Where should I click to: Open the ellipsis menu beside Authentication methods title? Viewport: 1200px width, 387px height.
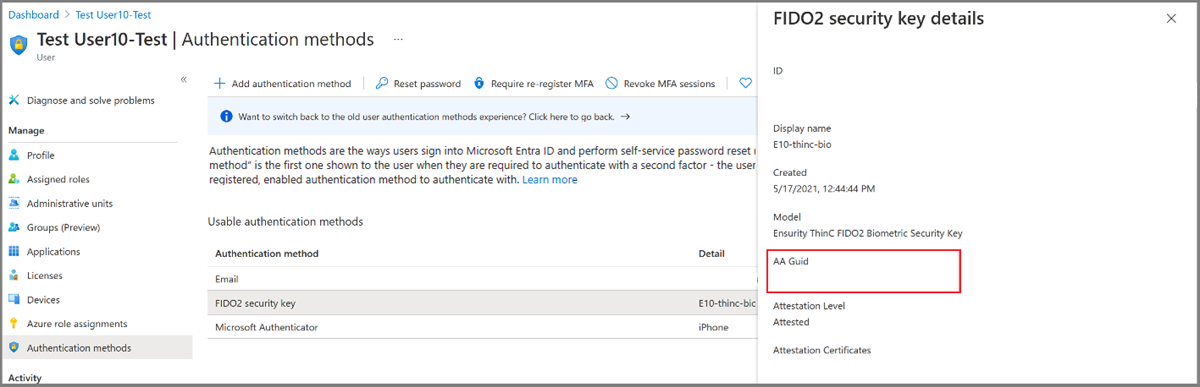click(x=398, y=40)
